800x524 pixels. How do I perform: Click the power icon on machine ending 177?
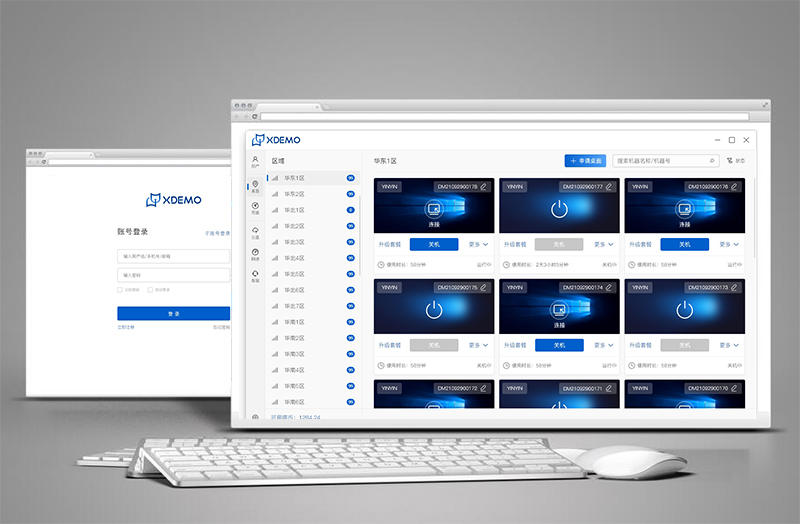[x=559, y=209]
